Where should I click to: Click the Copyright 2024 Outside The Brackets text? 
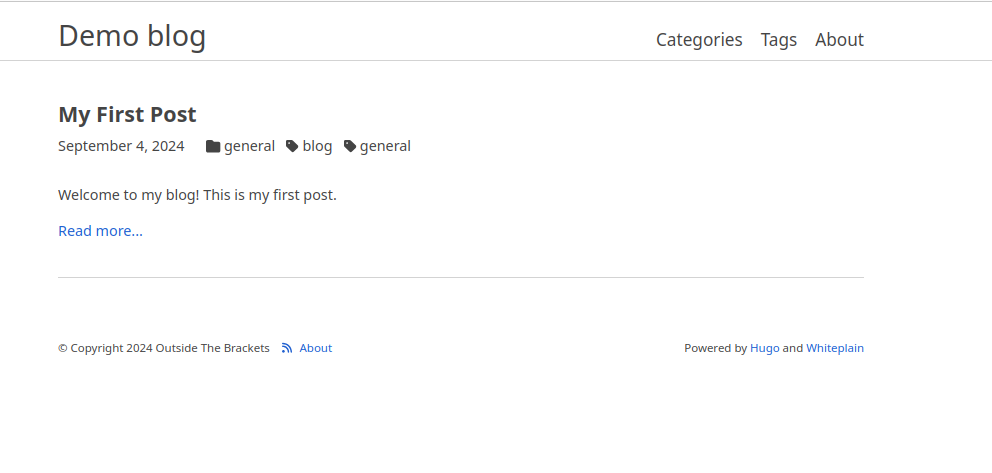click(164, 348)
